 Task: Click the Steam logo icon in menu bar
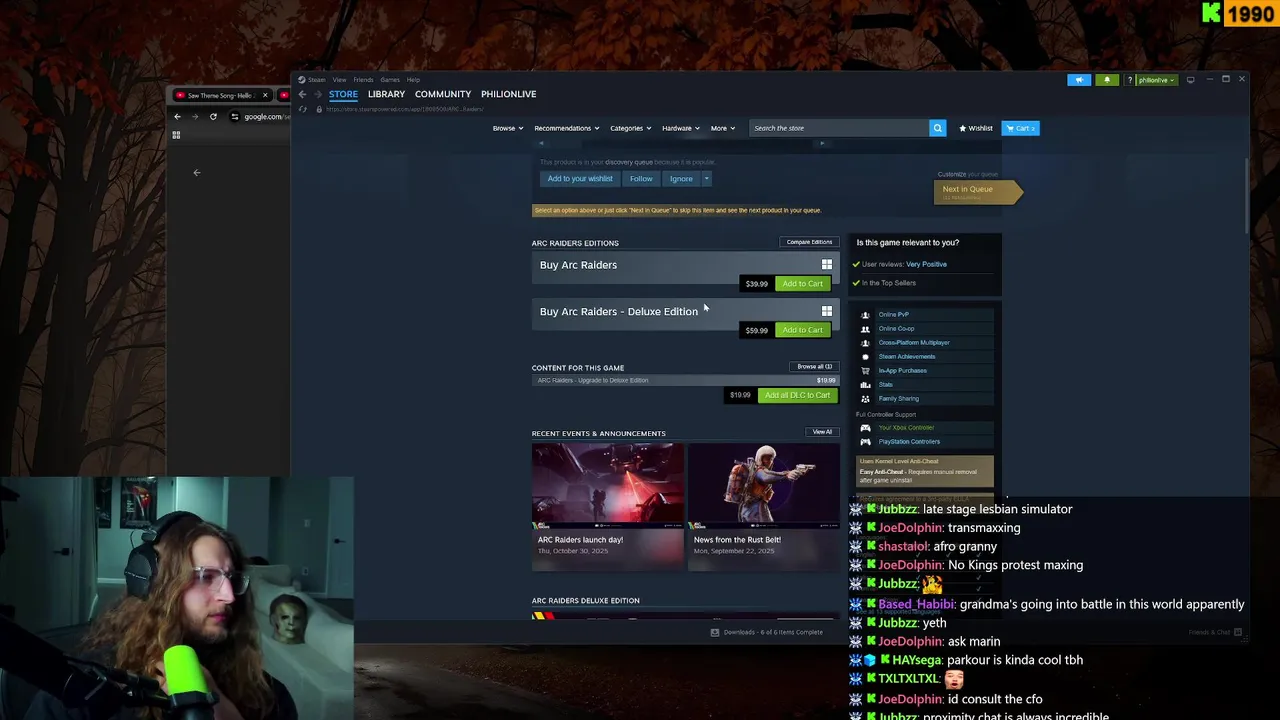pyautogui.click(x=302, y=80)
